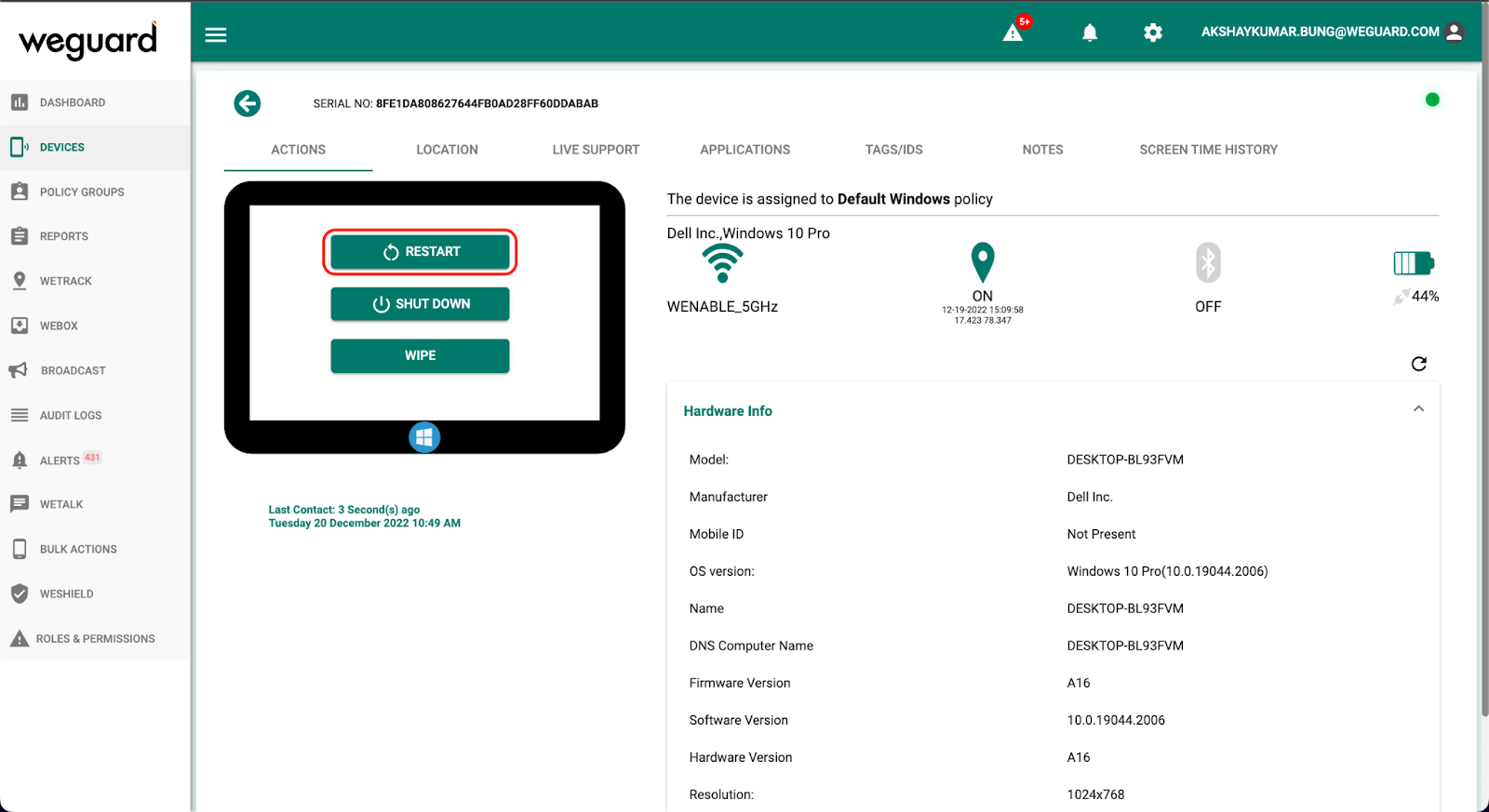Image resolution: width=1489 pixels, height=812 pixels.
Task: Open Devices in the sidebar
Action: coord(95,147)
